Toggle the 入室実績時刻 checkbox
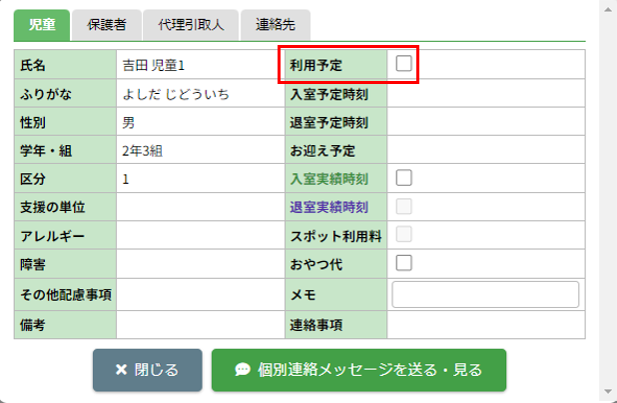The image size is (617, 403). [x=404, y=178]
